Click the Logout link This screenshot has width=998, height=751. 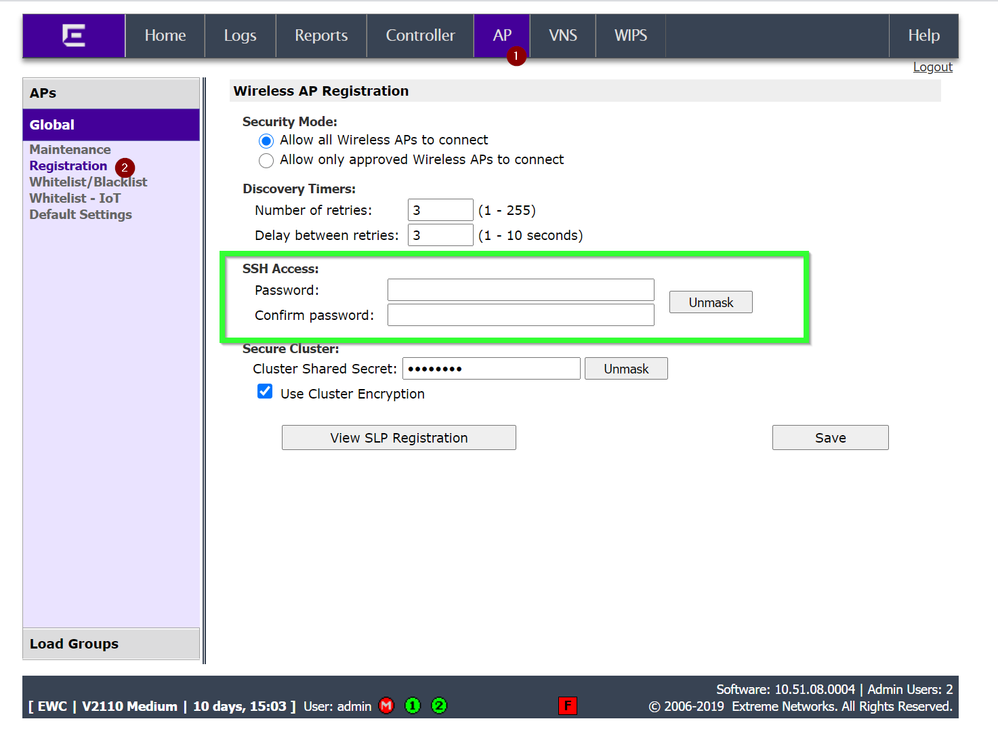coord(932,67)
